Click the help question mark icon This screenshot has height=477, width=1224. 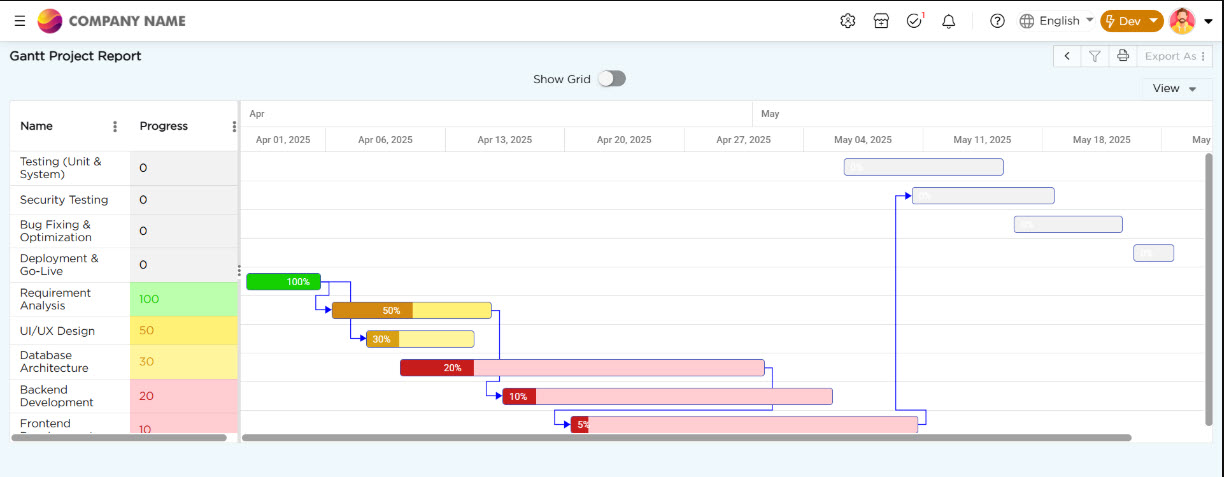pos(997,21)
